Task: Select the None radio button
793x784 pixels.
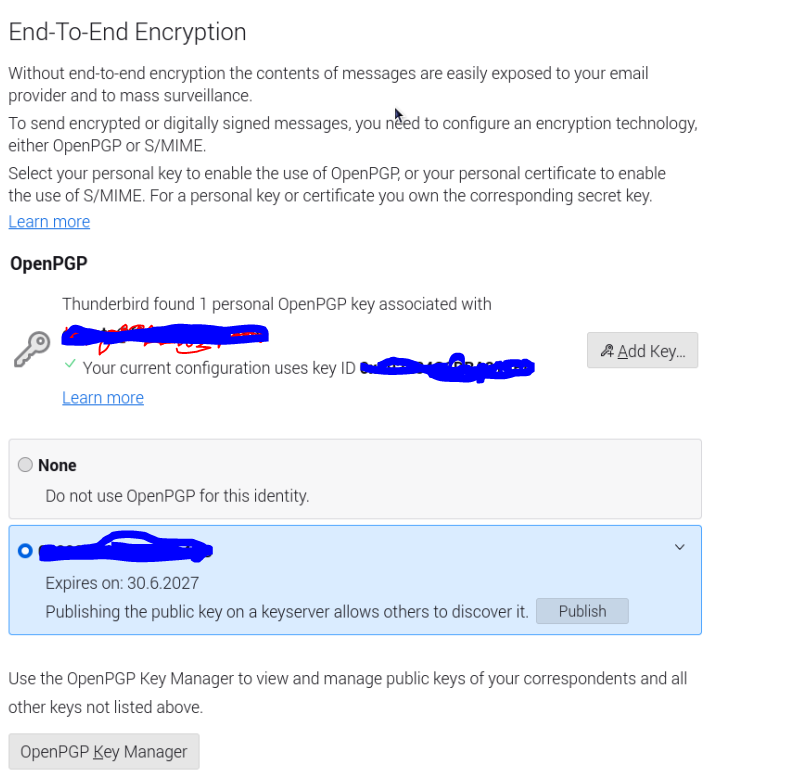Action: [26, 465]
